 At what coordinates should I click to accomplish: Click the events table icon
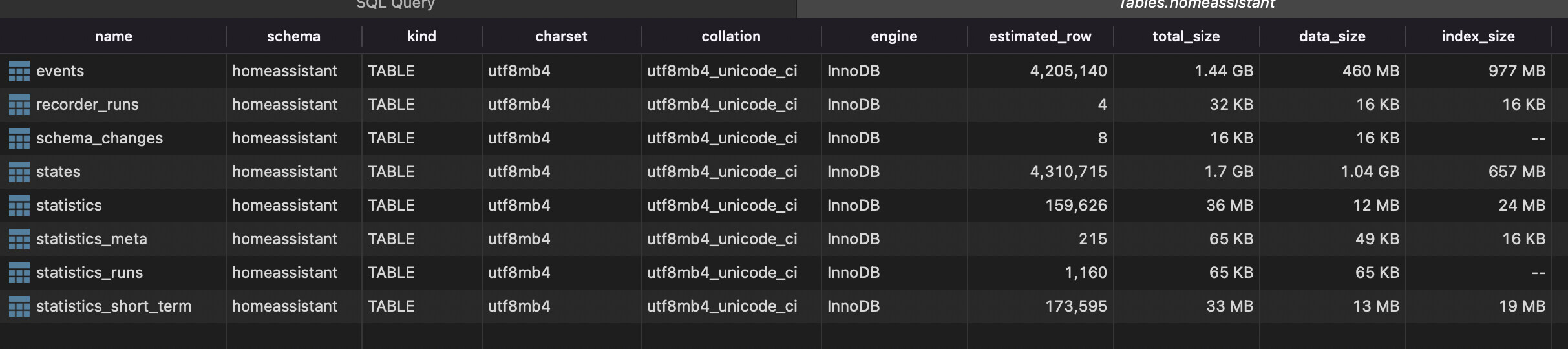pos(19,71)
